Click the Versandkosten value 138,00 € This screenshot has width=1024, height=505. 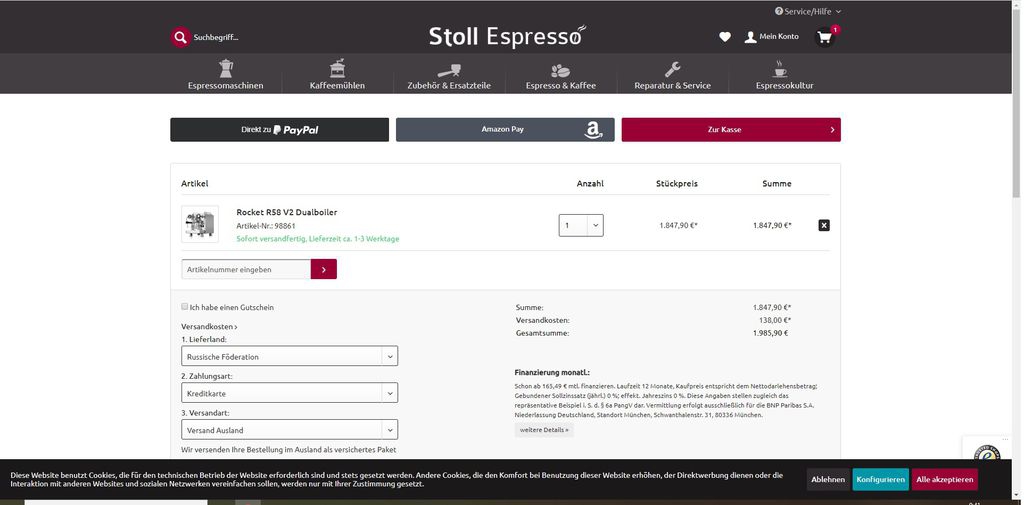(774, 320)
